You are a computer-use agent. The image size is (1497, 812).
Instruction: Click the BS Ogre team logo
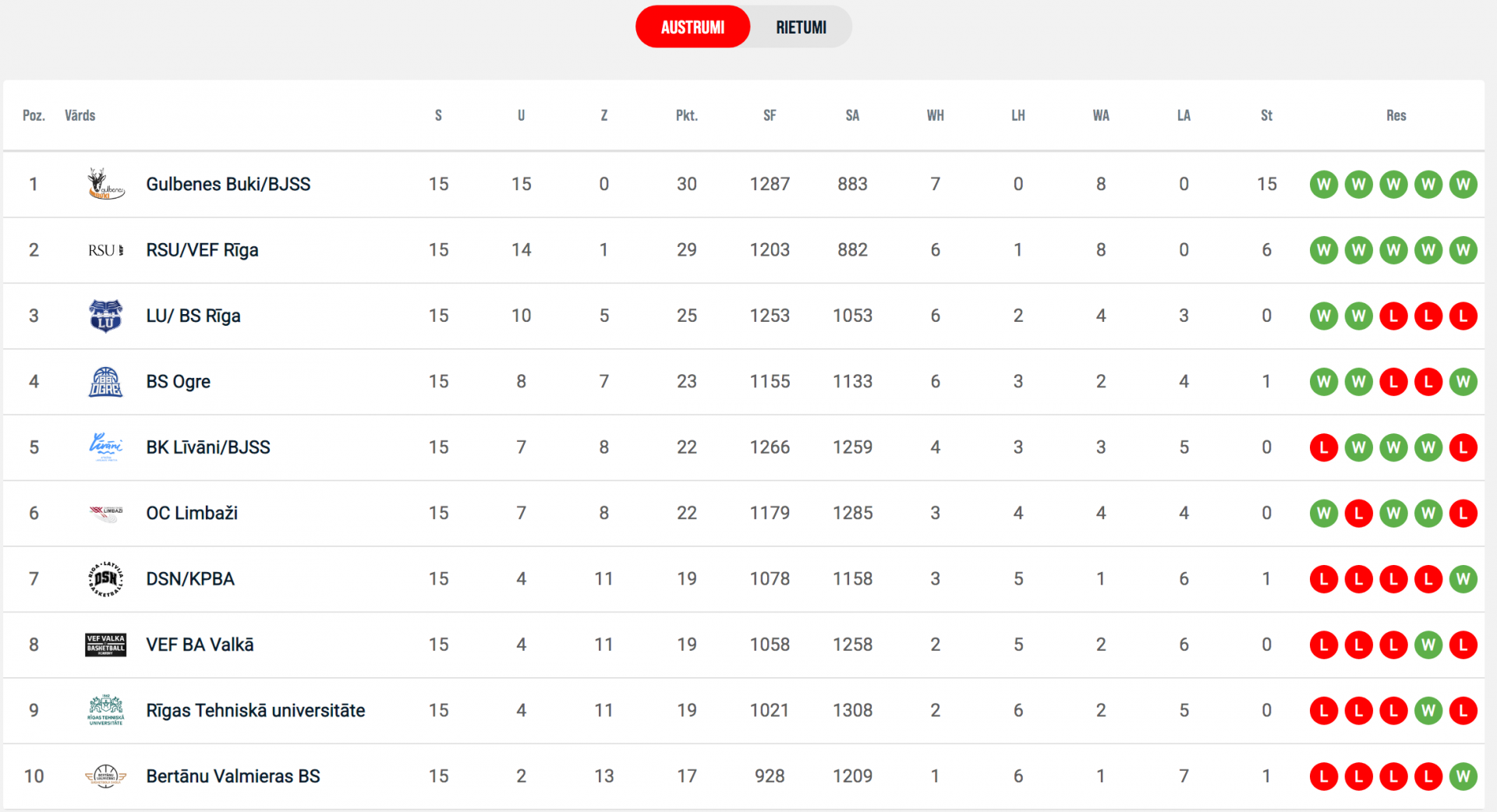(x=105, y=382)
